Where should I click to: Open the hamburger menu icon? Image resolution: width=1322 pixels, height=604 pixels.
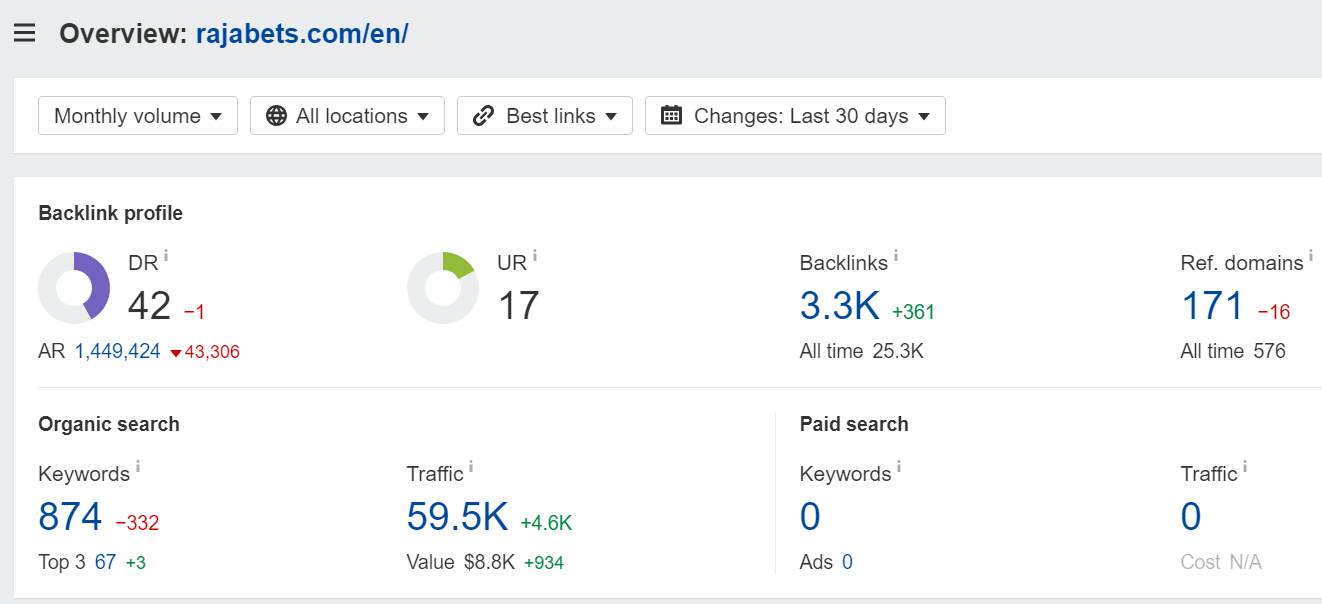[25, 33]
